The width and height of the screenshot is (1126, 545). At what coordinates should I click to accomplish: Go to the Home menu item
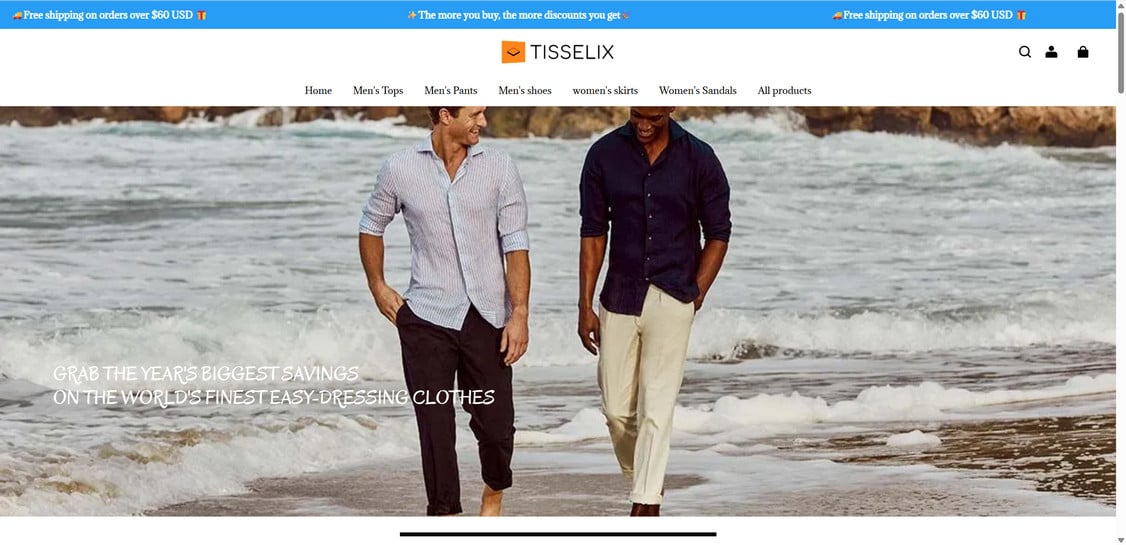coord(318,90)
